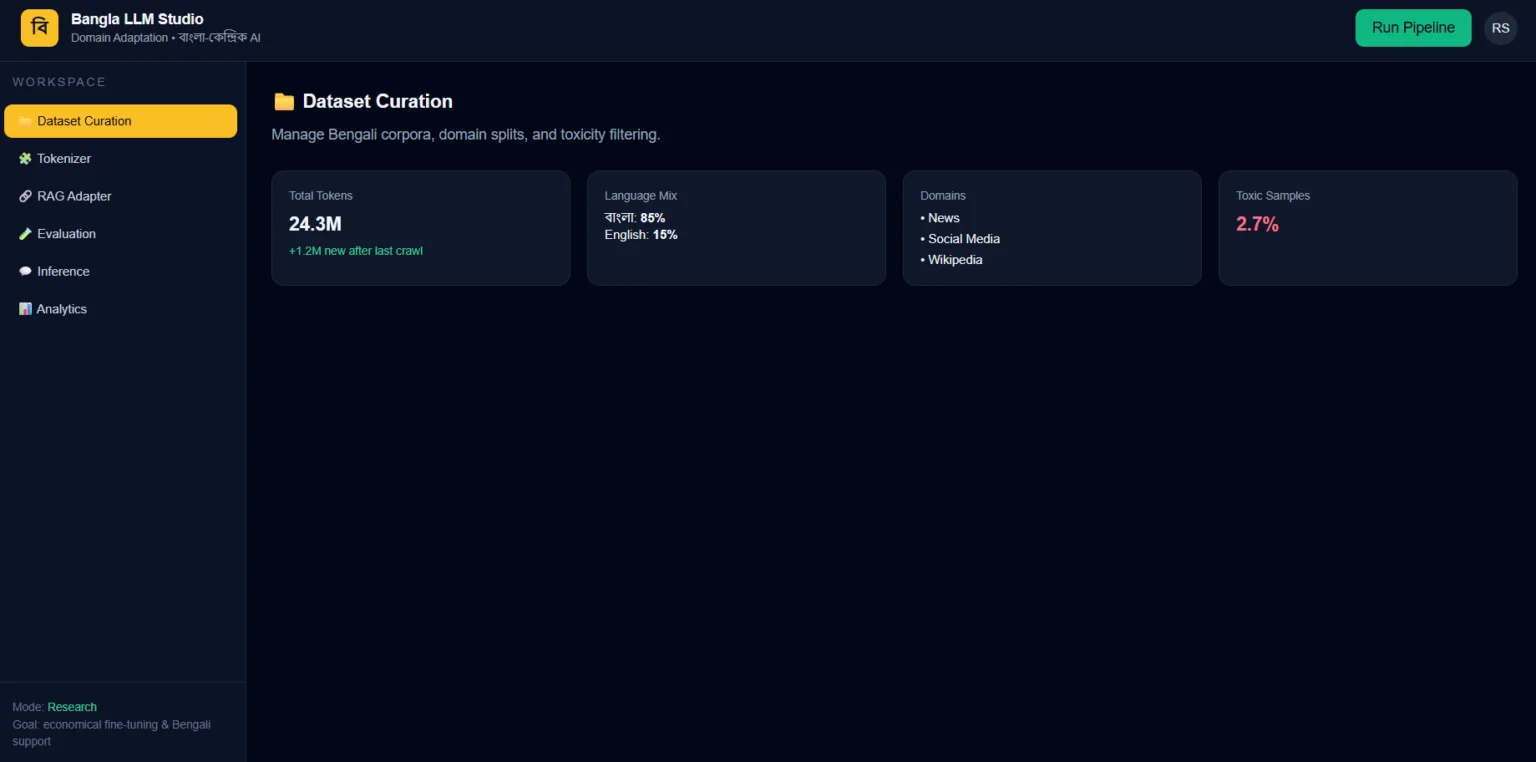Switch to the Evaluation section
This screenshot has width=1536, height=762.
click(x=66, y=234)
